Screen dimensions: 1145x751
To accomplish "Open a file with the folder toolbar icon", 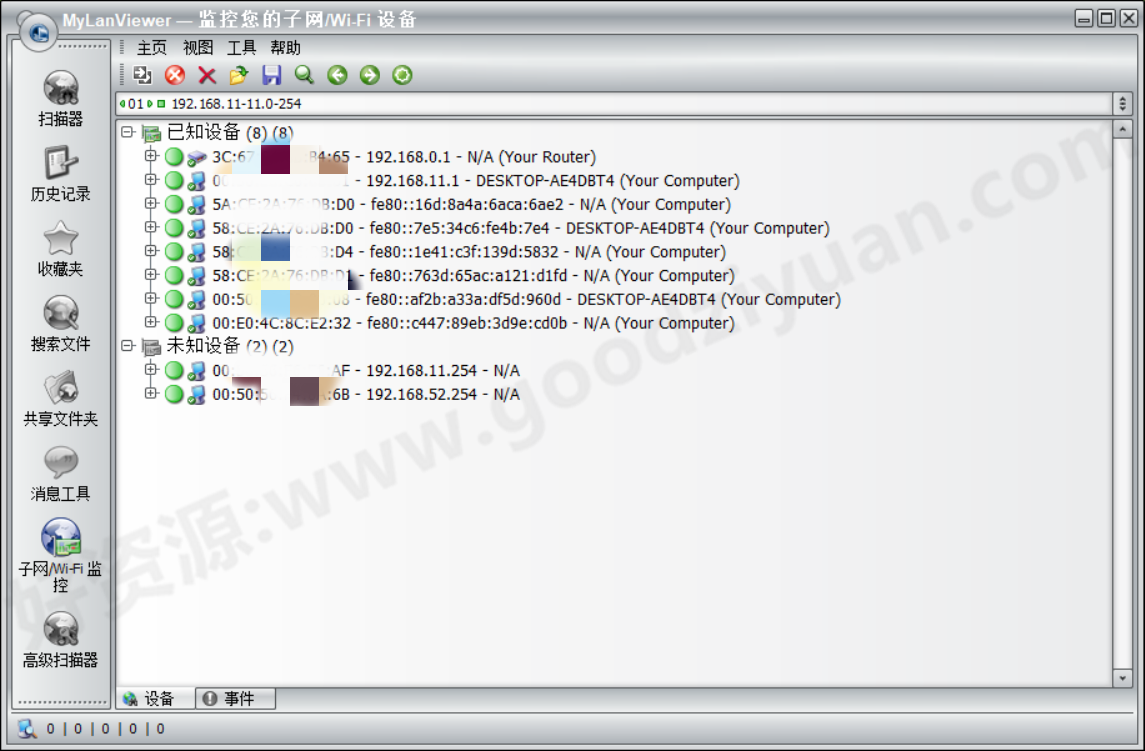I will coord(238,75).
